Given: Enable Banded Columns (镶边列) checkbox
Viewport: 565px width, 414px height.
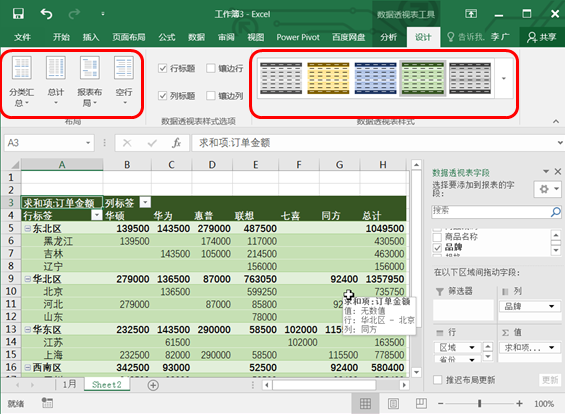Looking at the screenshot, I should [210, 96].
